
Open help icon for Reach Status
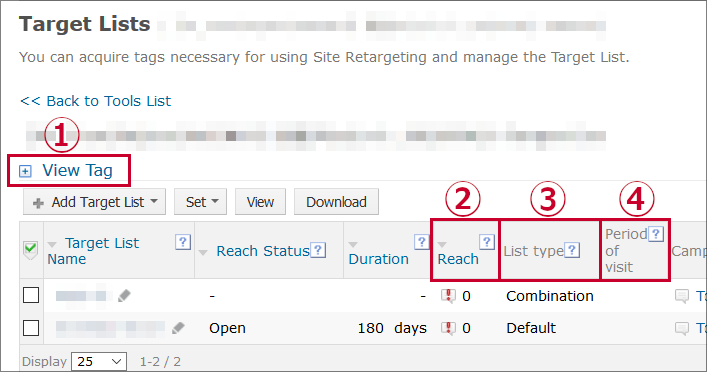click(318, 250)
